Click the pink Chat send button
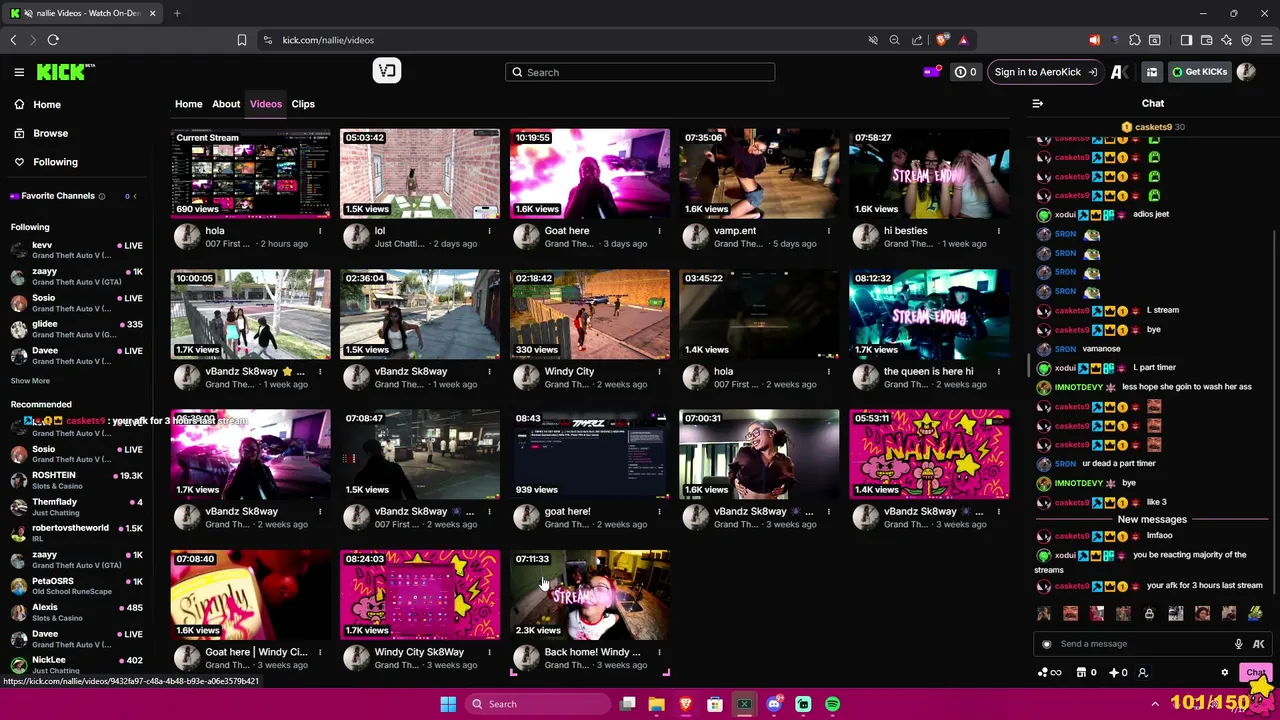Viewport: 1280px width, 720px height. (1255, 673)
